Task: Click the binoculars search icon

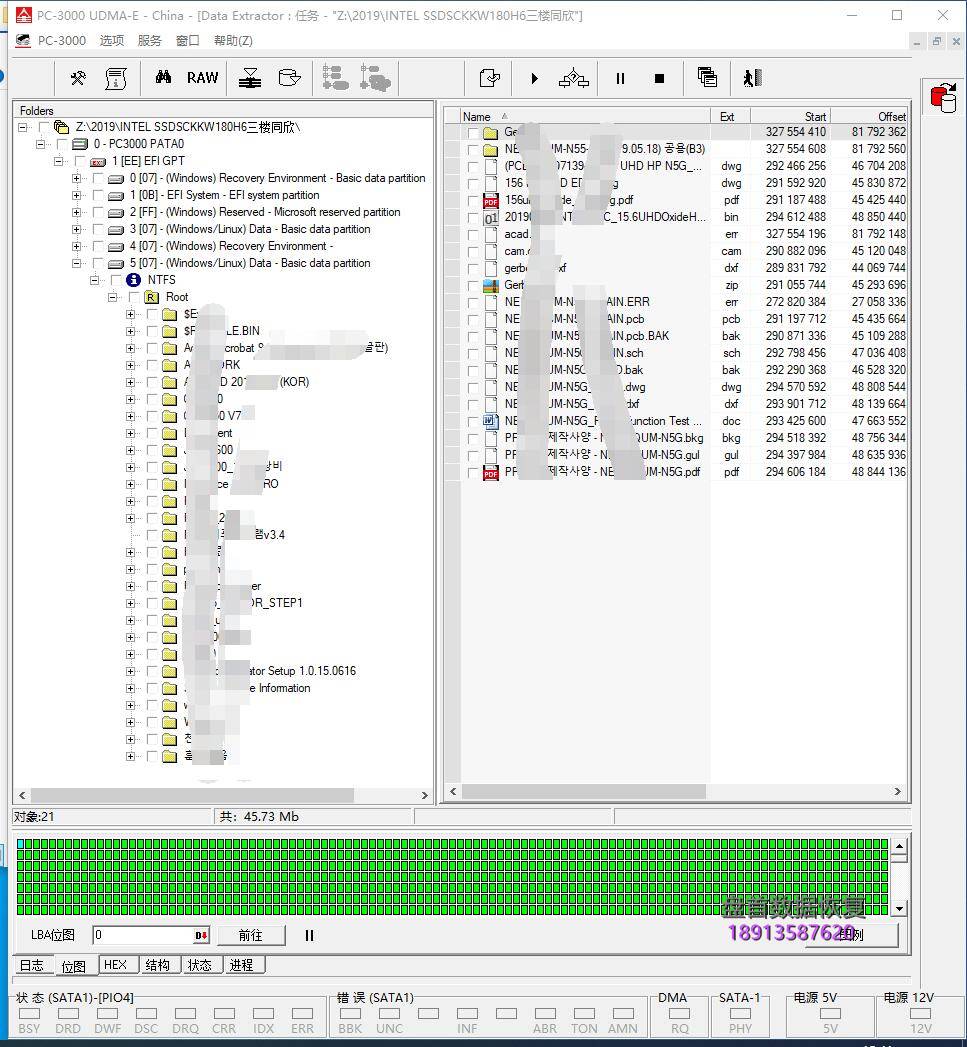Action: [x=163, y=78]
